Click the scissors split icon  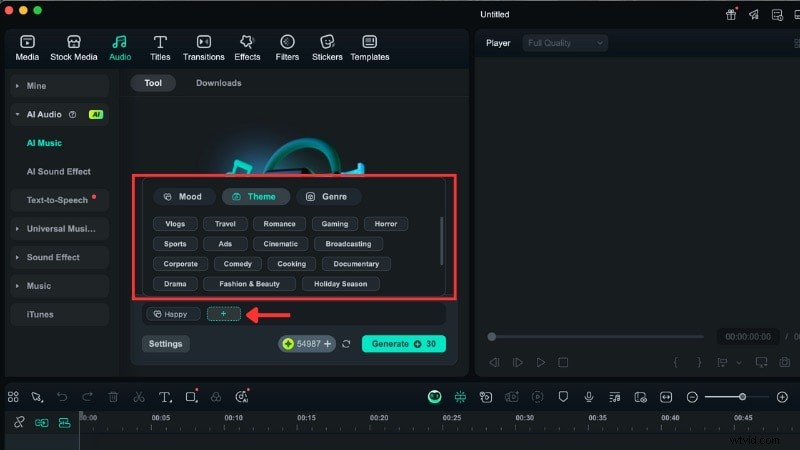point(139,396)
